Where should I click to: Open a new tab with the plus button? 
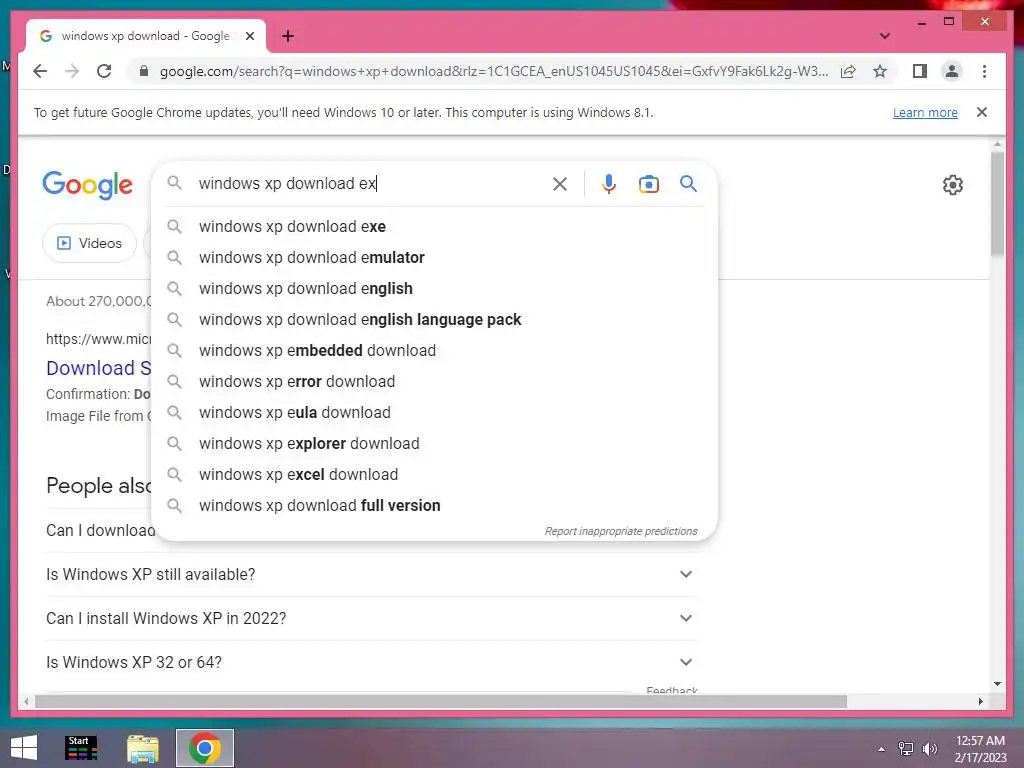(x=287, y=36)
